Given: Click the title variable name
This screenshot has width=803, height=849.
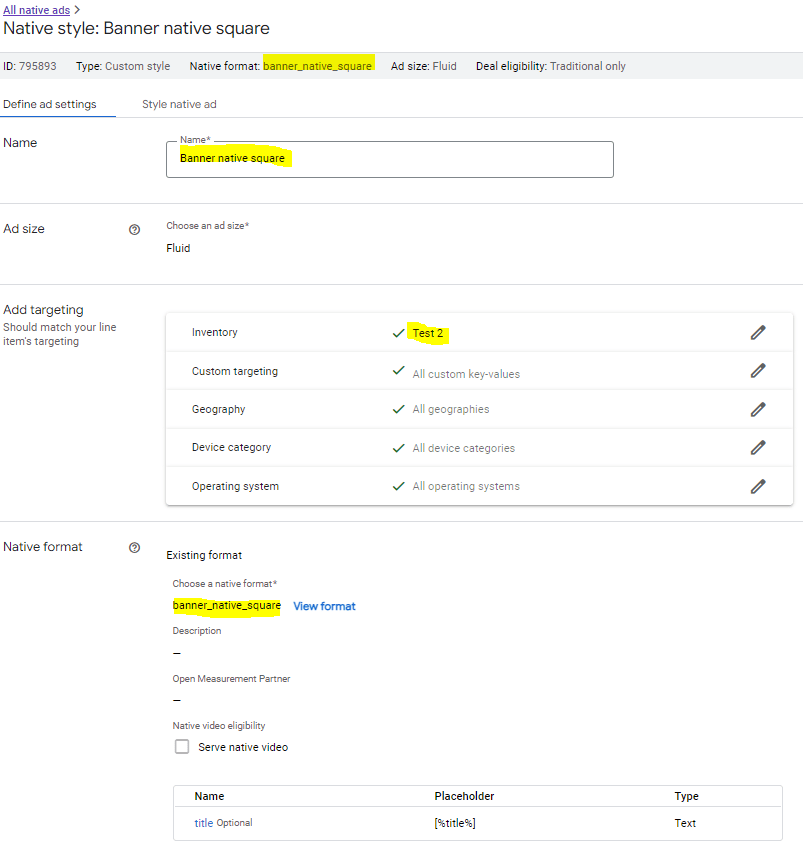Looking at the screenshot, I should [203, 823].
